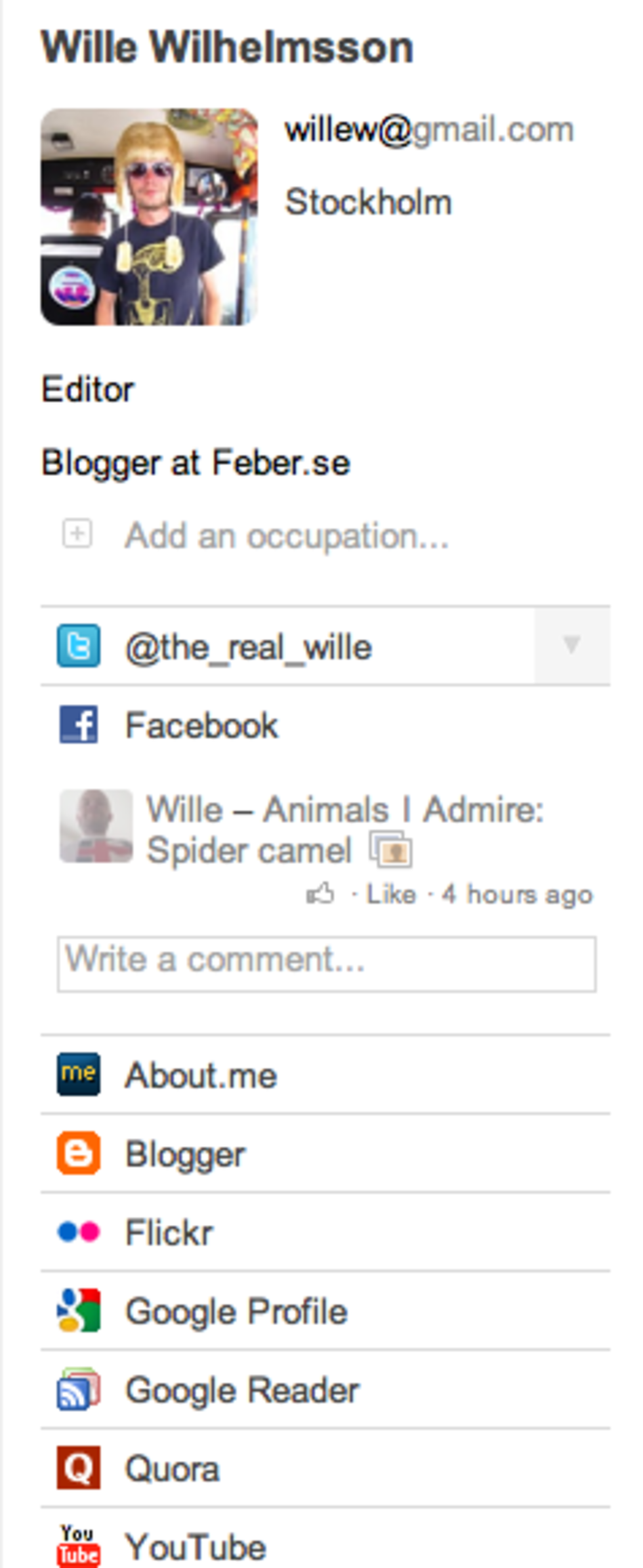
Task: Click the Facebook logo icon
Action: pos(79,725)
